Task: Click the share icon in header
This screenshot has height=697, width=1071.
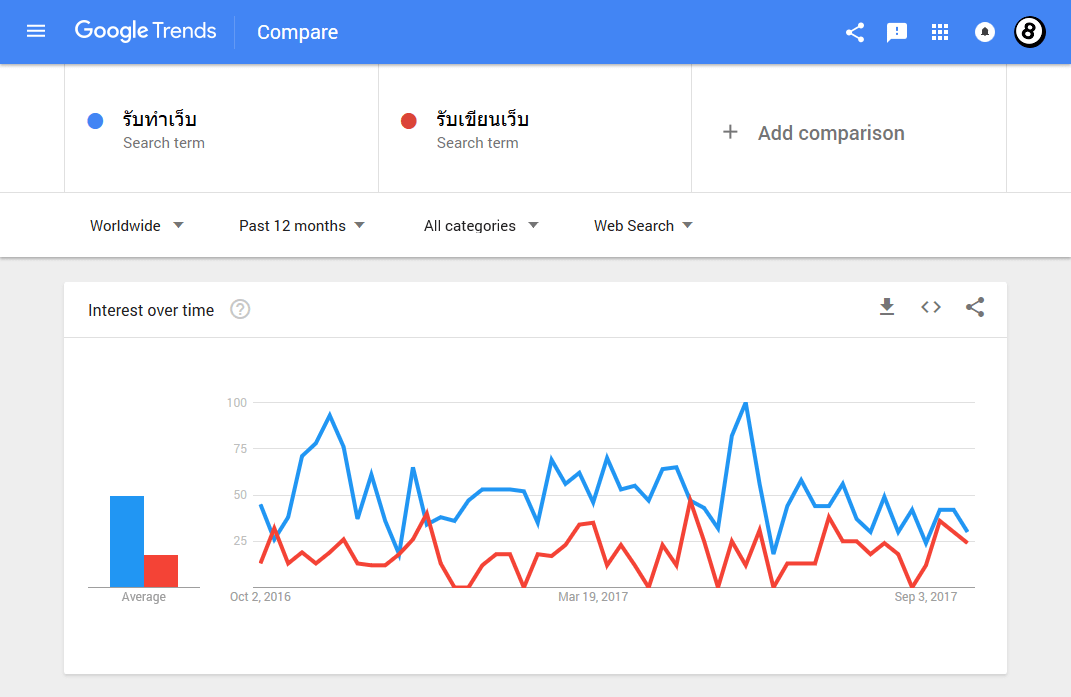Action: [855, 32]
